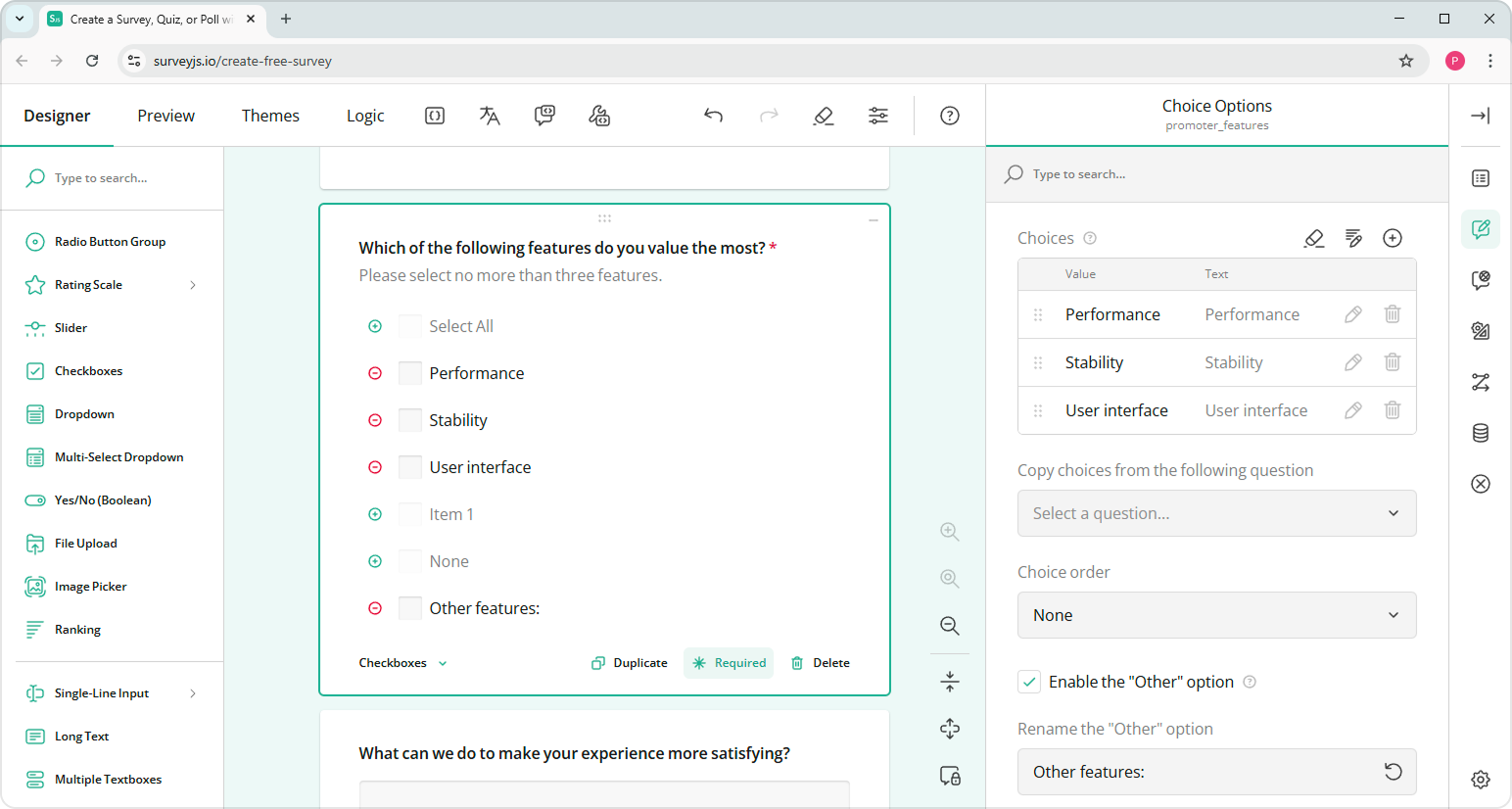Screen dimensions: 1512x809
Task: Open the Select a question dropdown
Action: (x=1216, y=513)
